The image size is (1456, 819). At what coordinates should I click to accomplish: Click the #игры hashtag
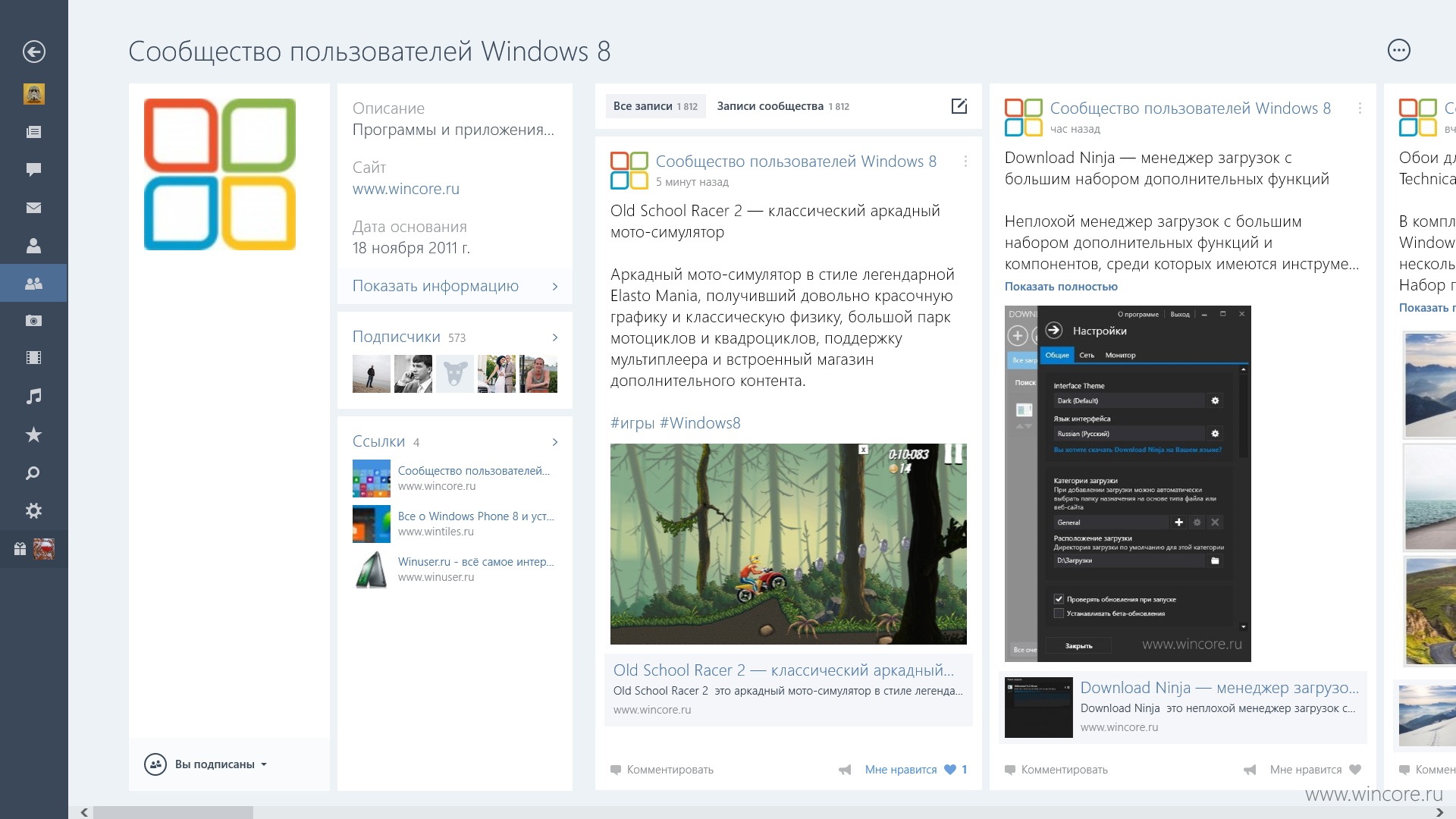(632, 423)
